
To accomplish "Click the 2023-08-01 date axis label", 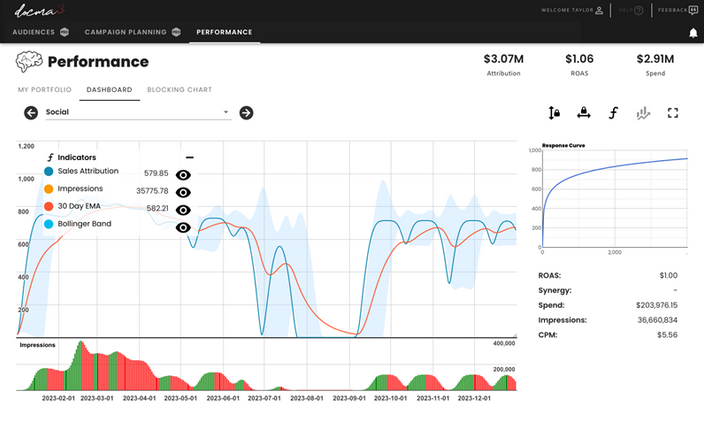I will pyautogui.click(x=307, y=398).
